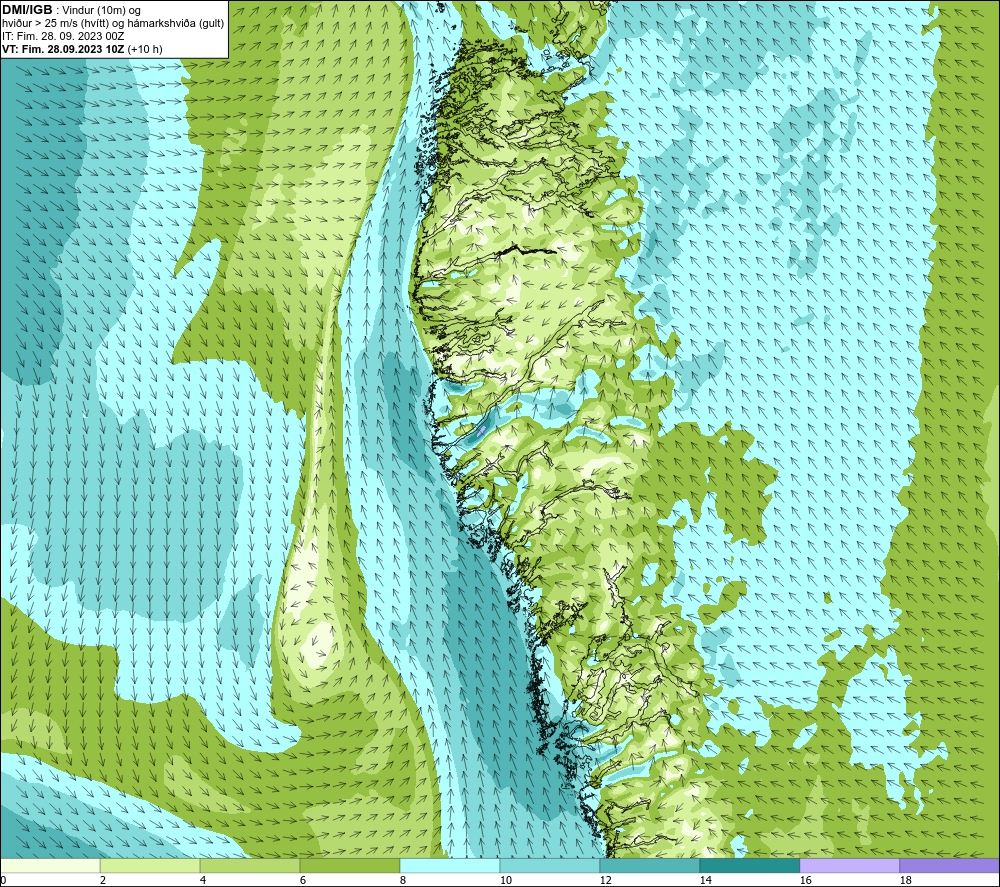The width and height of the screenshot is (1000, 887).
Task: Click the 4–6 m/s green legend swatch
Action: [250, 865]
